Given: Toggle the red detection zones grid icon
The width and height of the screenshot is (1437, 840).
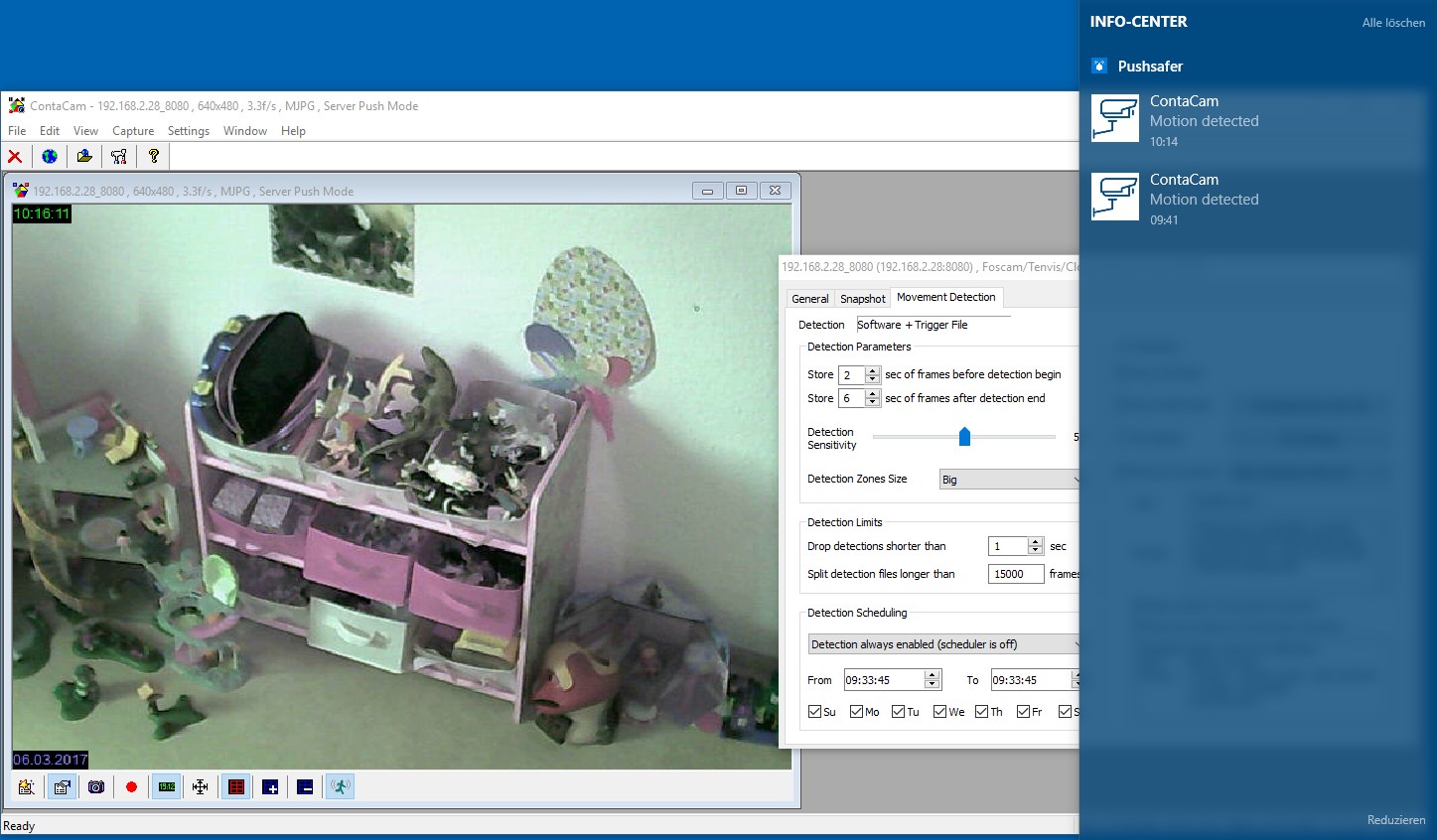Looking at the screenshot, I should coord(236,787).
